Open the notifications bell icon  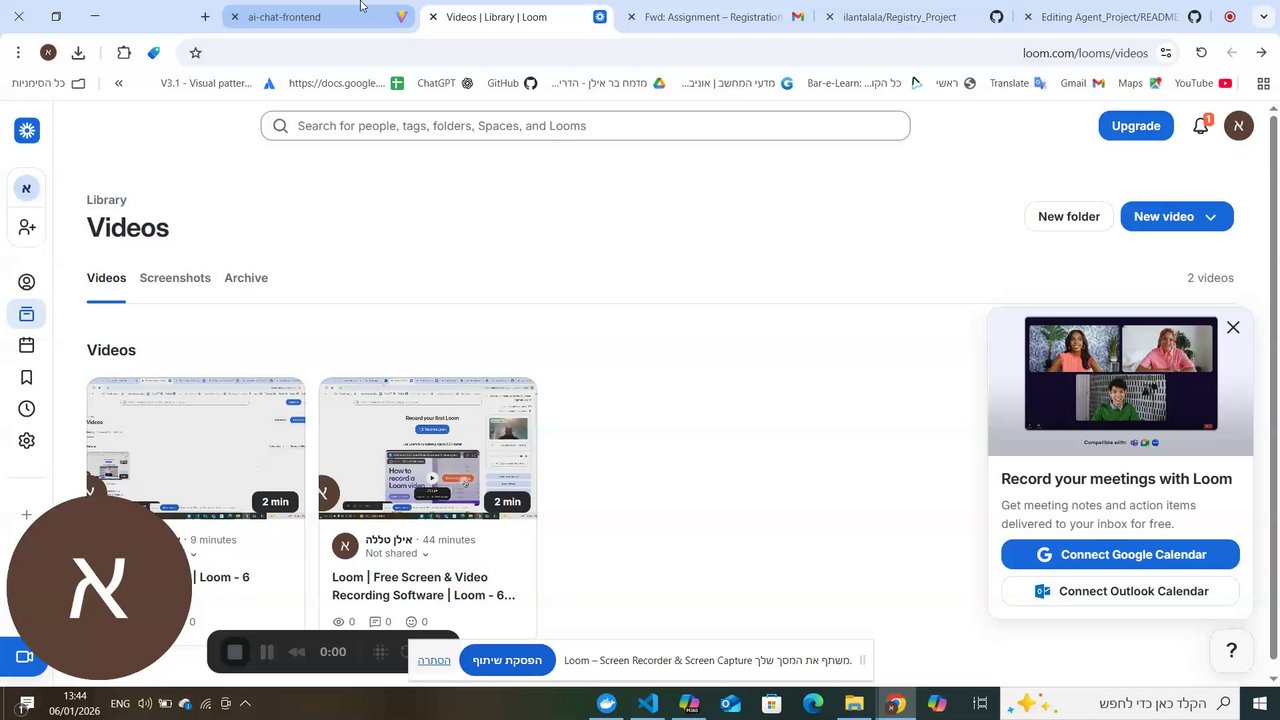tap(1201, 126)
